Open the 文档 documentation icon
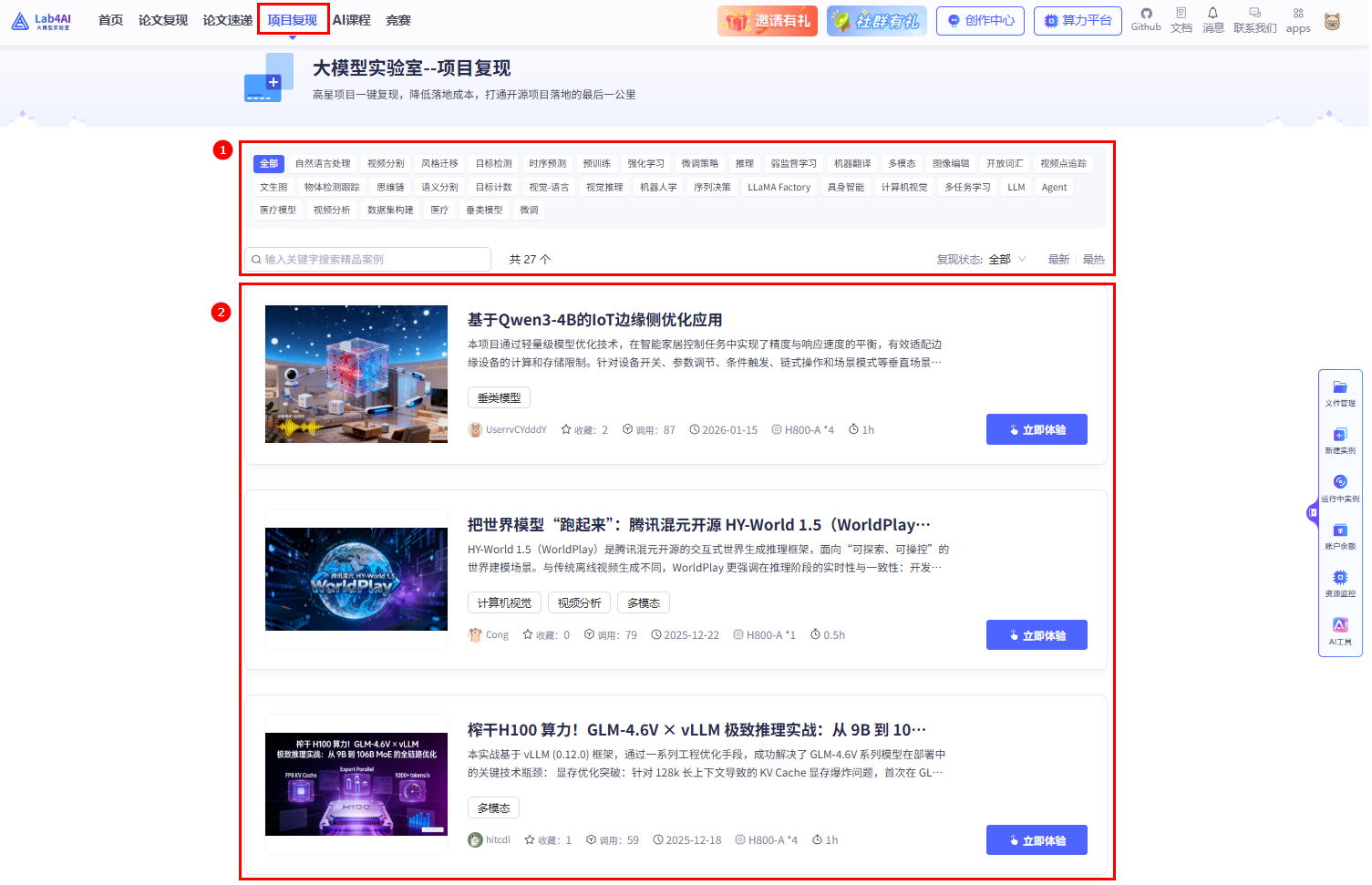Image resolution: width=1372 pixels, height=885 pixels. (x=1181, y=20)
